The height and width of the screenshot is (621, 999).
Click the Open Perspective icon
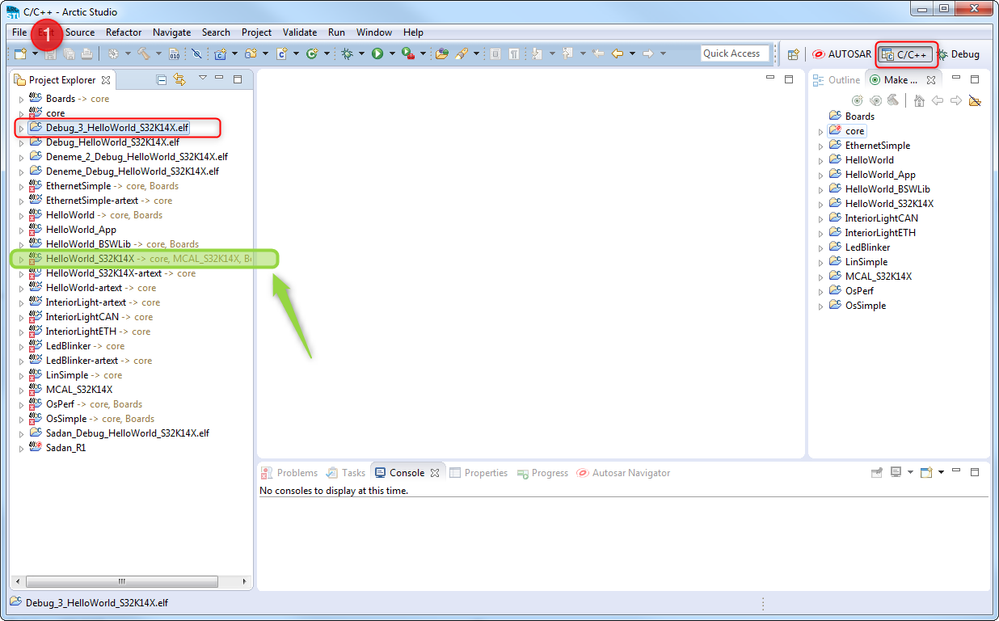tap(793, 55)
